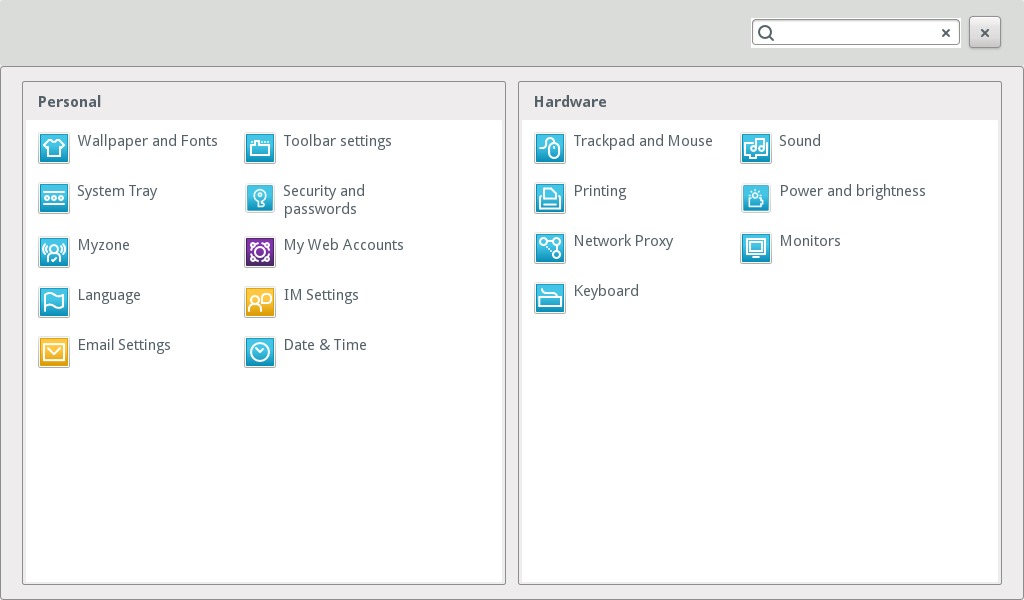Open the System Tray icon
1024x600 pixels.
coord(54,198)
